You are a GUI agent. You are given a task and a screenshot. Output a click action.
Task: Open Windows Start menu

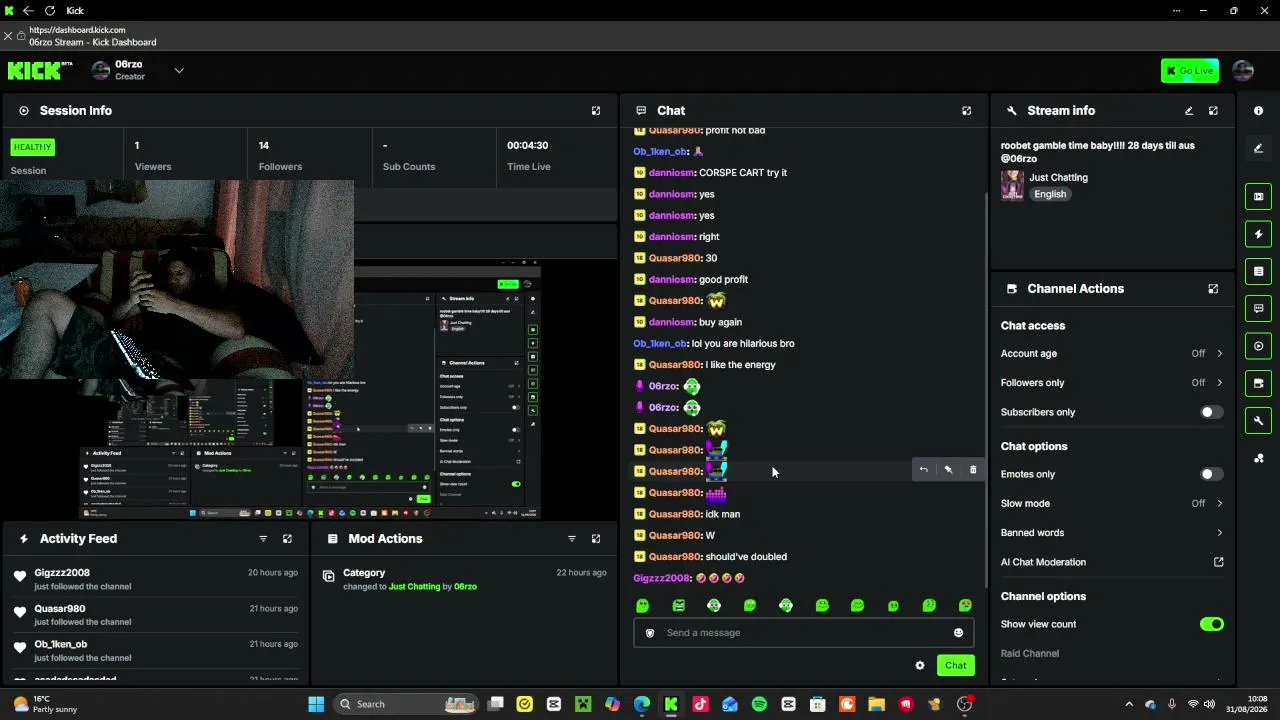pyautogui.click(x=316, y=704)
